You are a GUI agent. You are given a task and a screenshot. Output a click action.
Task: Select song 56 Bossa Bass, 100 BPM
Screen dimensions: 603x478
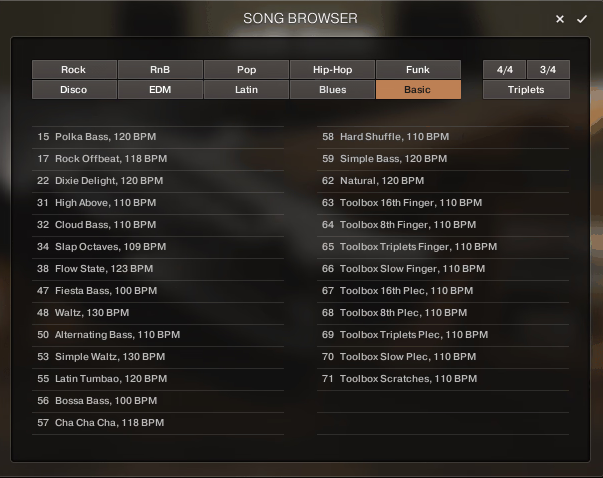(x=158, y=401)
